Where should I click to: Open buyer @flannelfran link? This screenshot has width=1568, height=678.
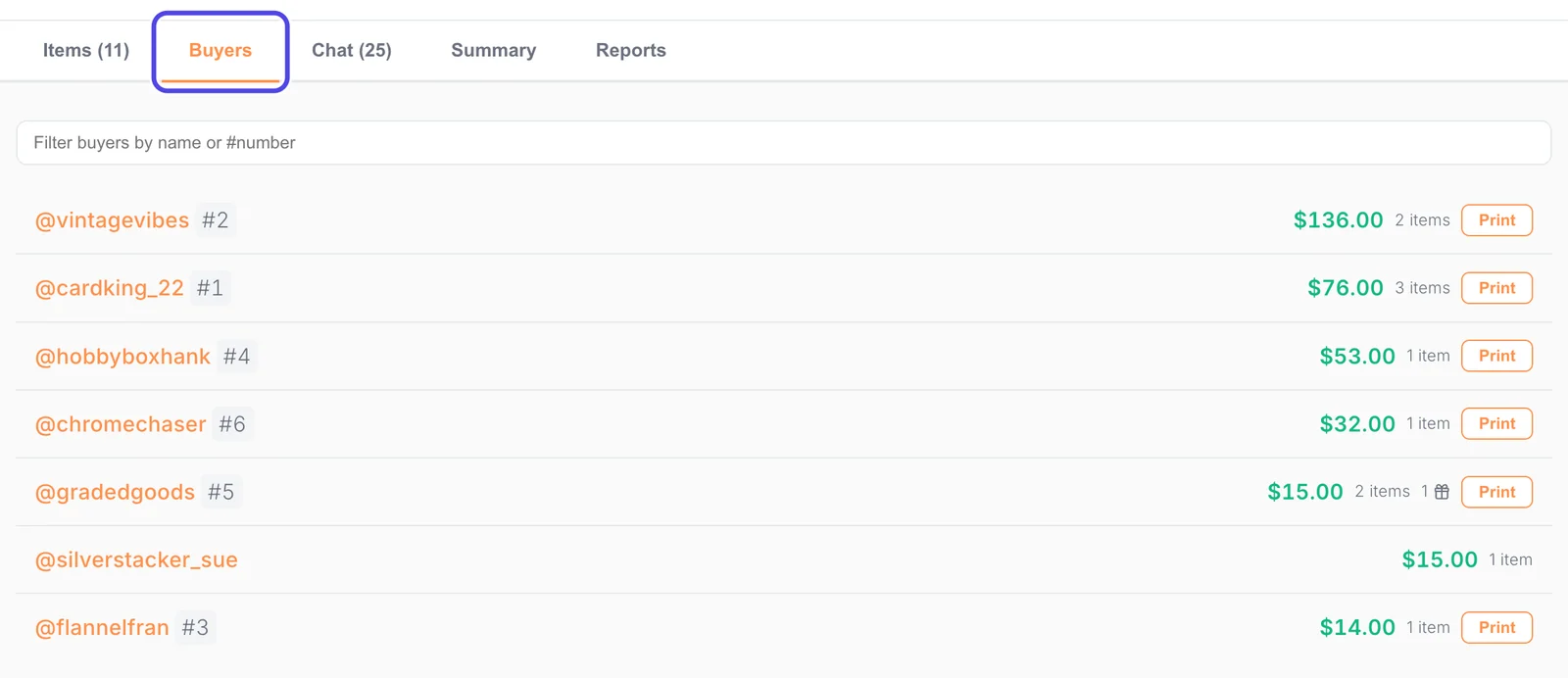pyautogui.click(x=102, y=627)
